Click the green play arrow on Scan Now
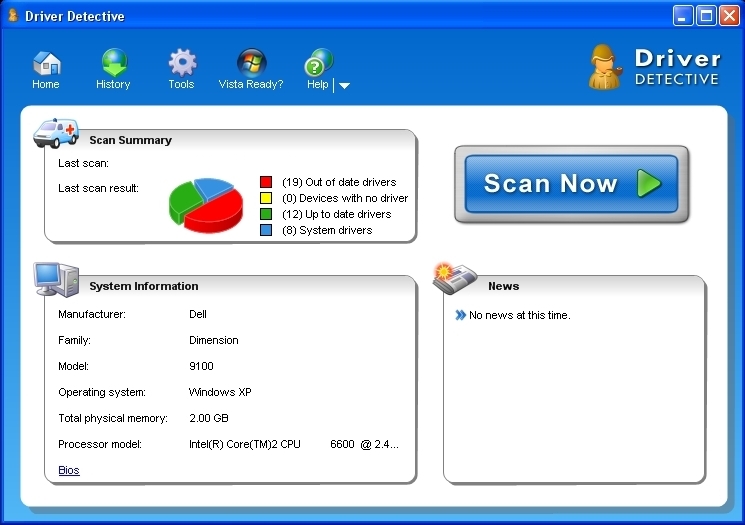The height and width of the screenshot is (525, 745). [649, 183]
